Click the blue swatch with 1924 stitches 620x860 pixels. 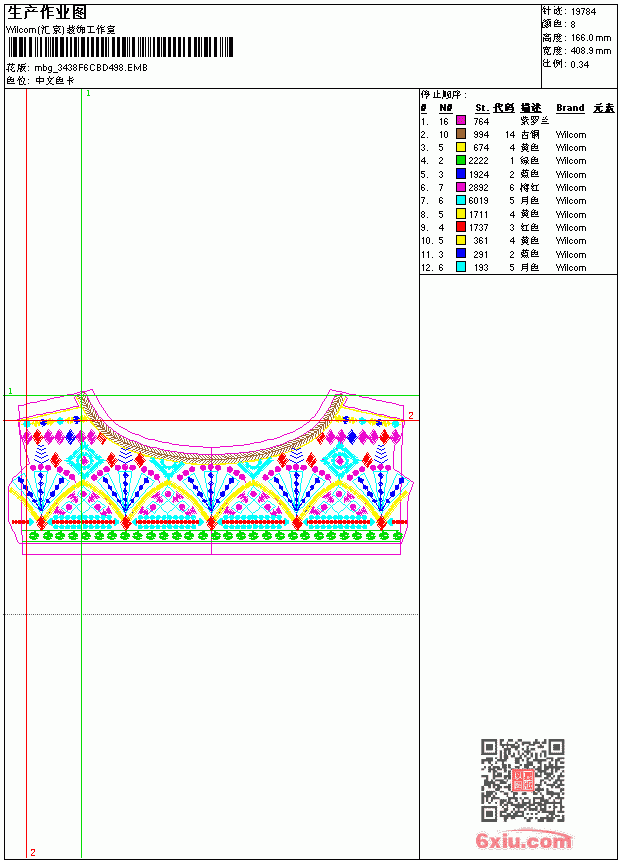tap(461, 174)
